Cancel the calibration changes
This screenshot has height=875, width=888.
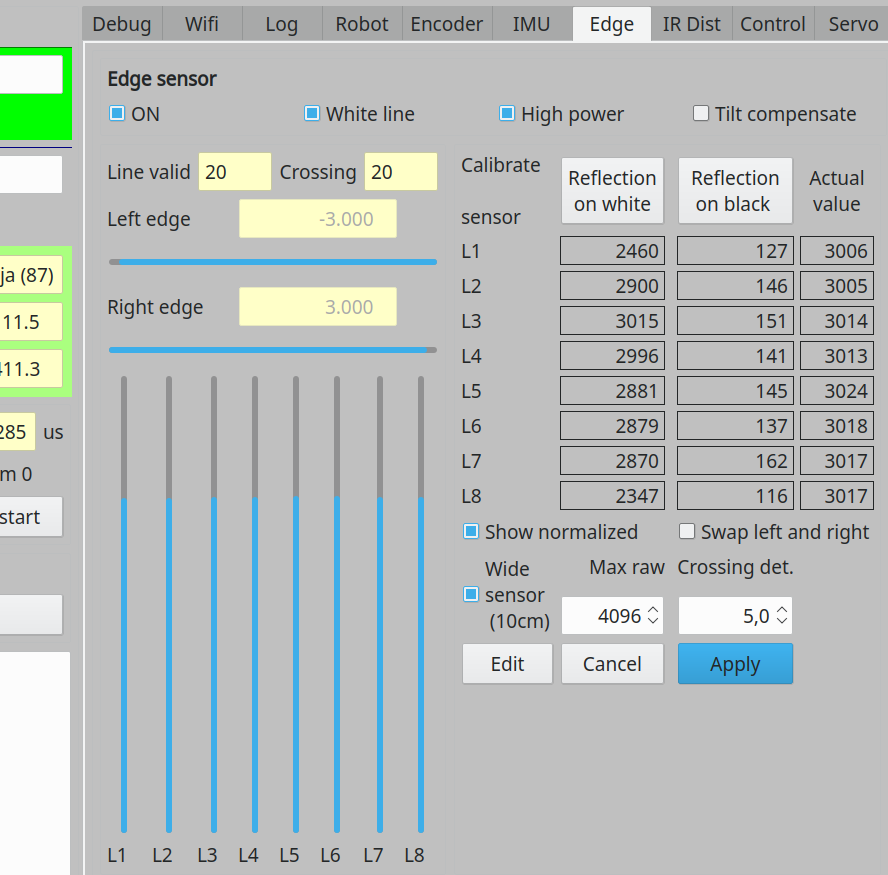[612, 663]
